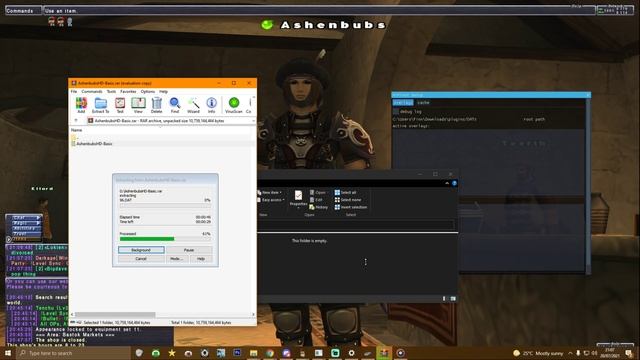Click the Pause button in extraction dialog
This screenshot has height=360, width=640.
pyautogui.click(x=189, y=250)
